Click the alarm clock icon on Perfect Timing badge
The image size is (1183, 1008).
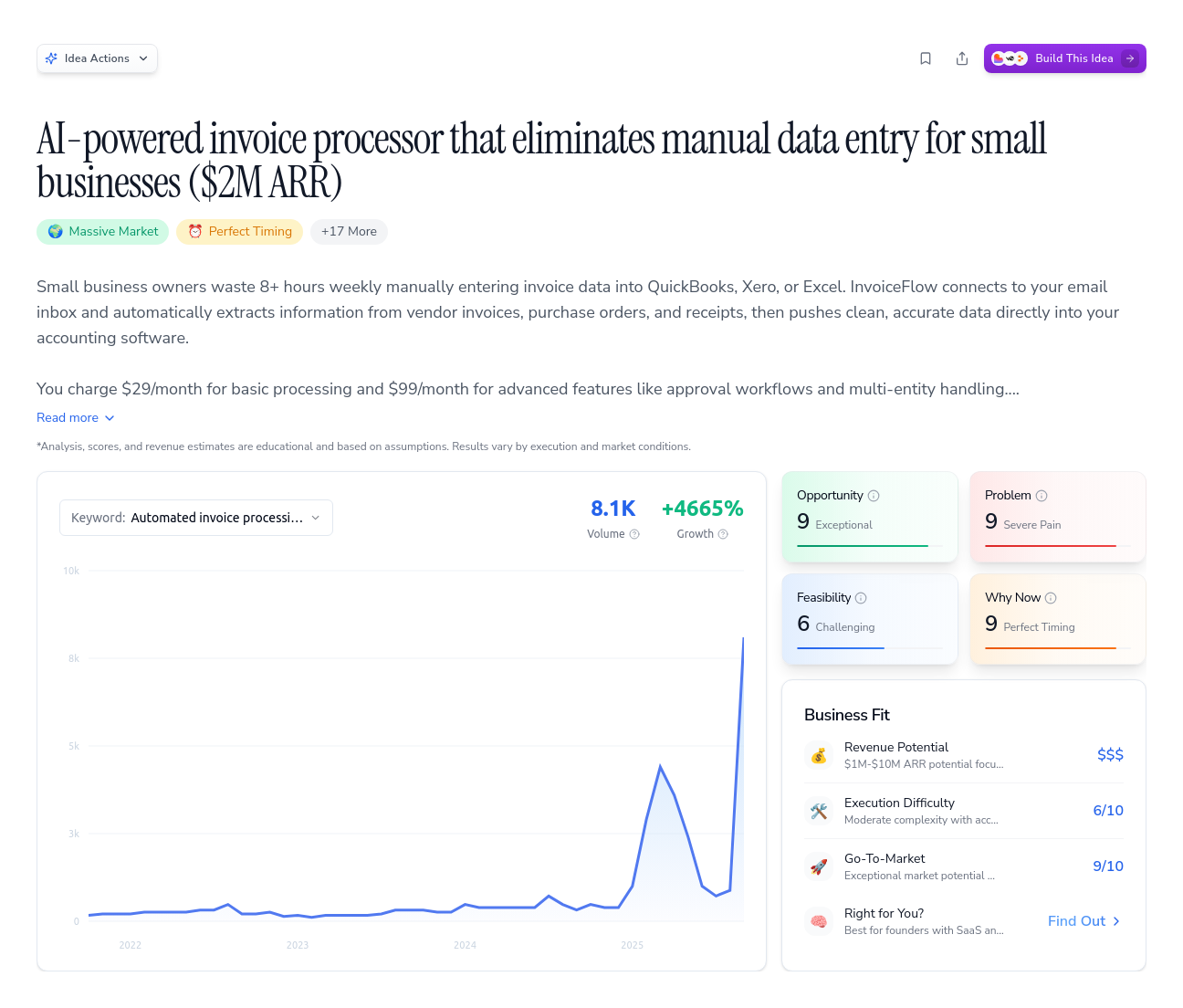click(194, 231)
